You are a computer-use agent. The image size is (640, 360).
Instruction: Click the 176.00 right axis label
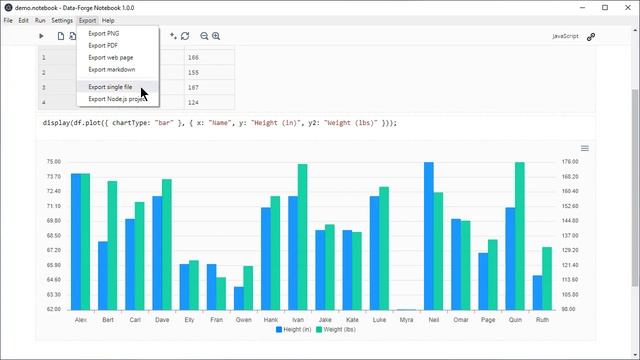point(570,162)
